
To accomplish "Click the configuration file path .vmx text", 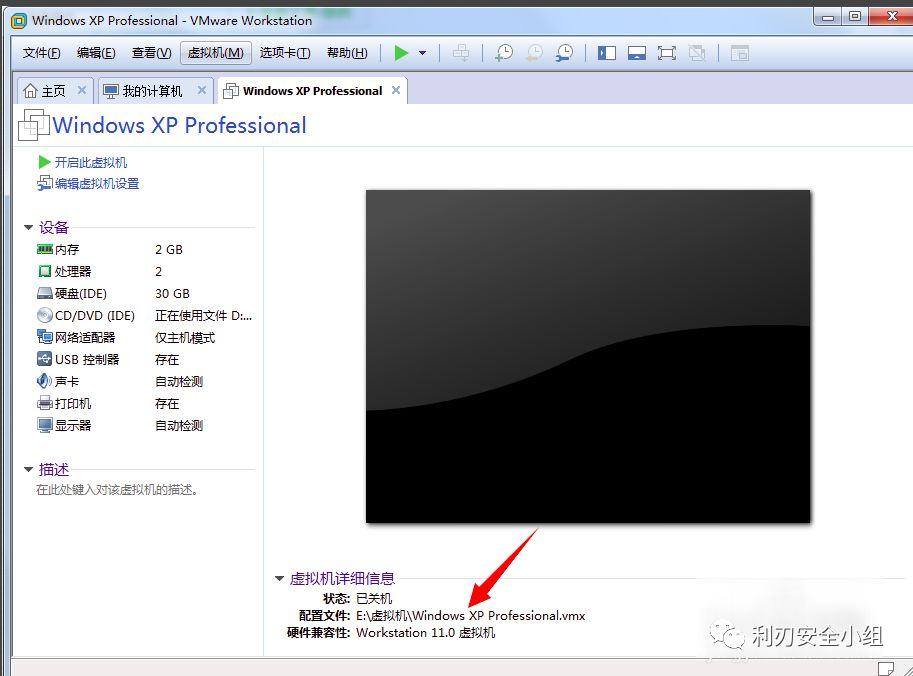I will [470, 615].
